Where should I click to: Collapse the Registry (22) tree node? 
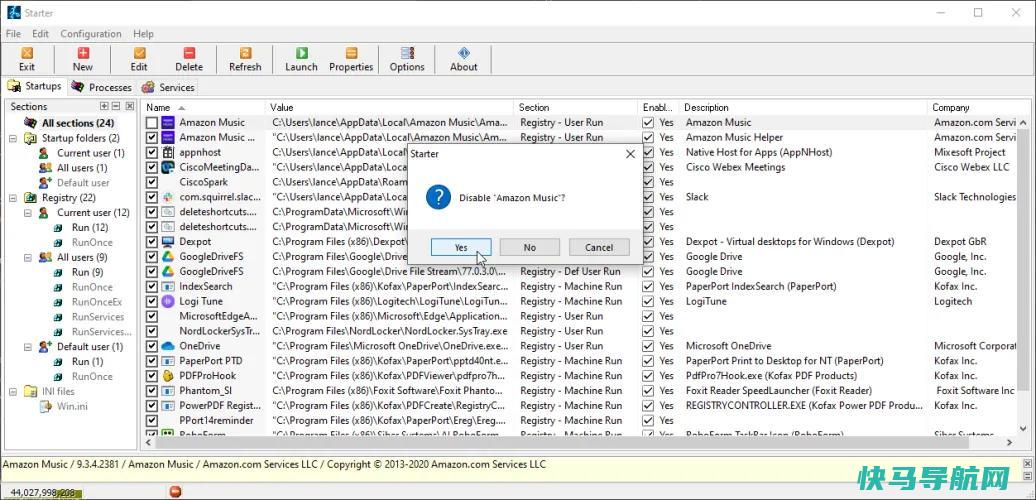click(x=13, y=197)
